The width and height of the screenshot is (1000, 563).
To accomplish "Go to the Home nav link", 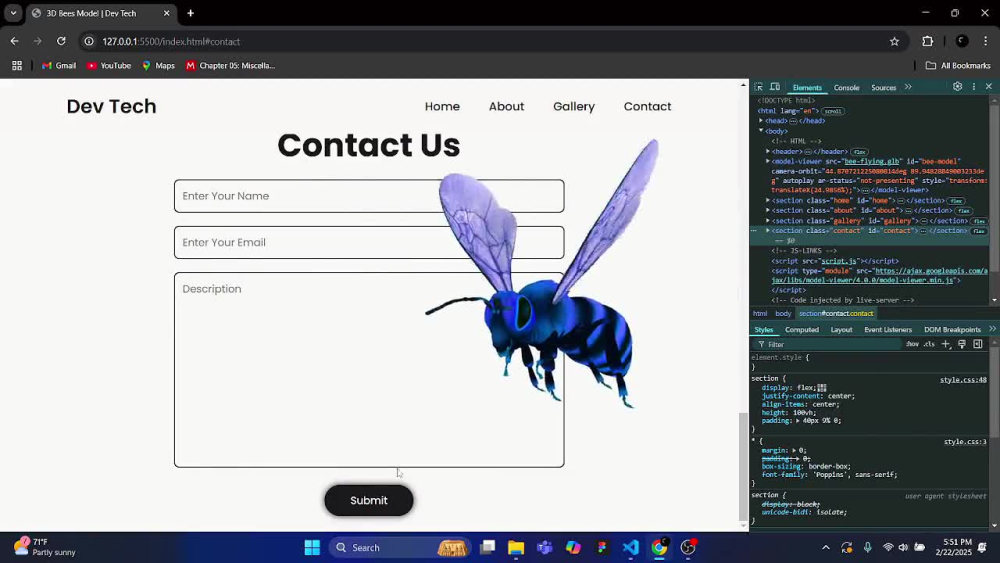I will click(442, 106).
